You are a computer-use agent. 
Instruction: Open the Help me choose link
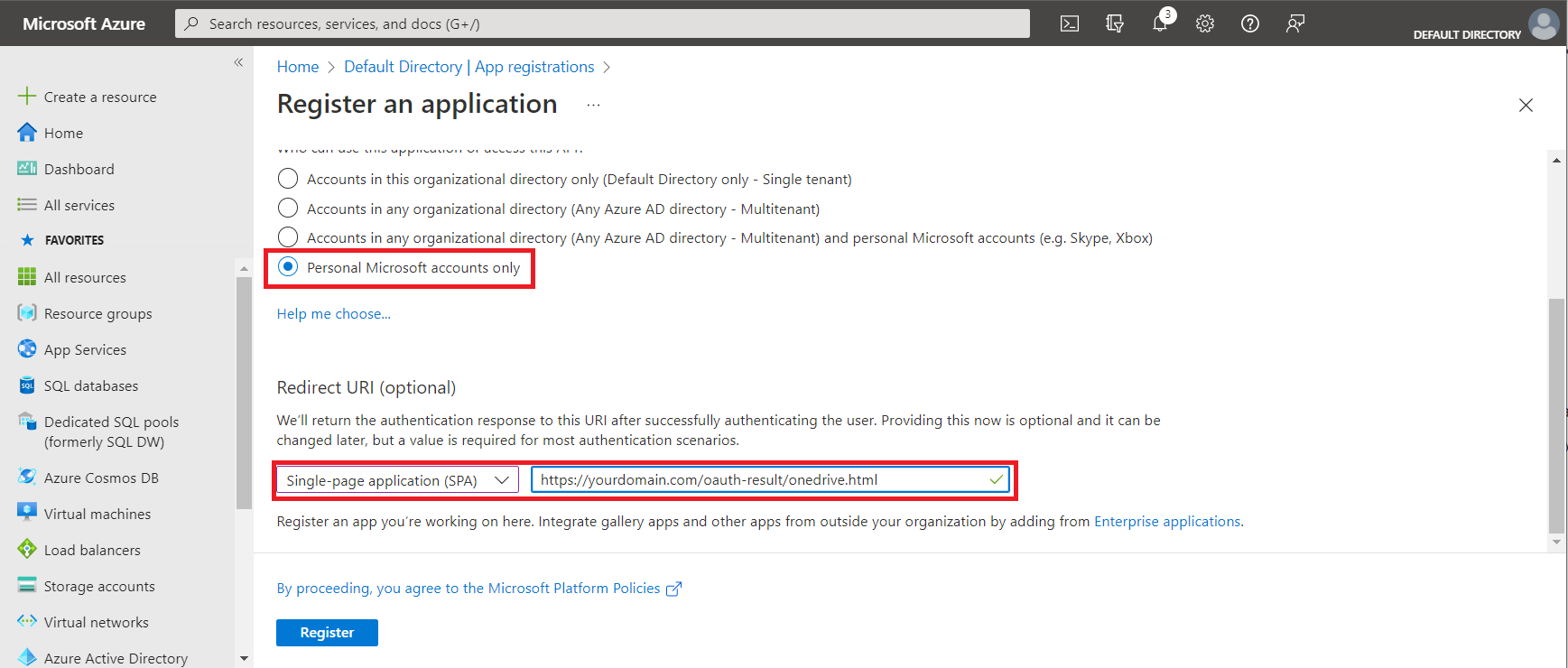(x=333, y=314)
